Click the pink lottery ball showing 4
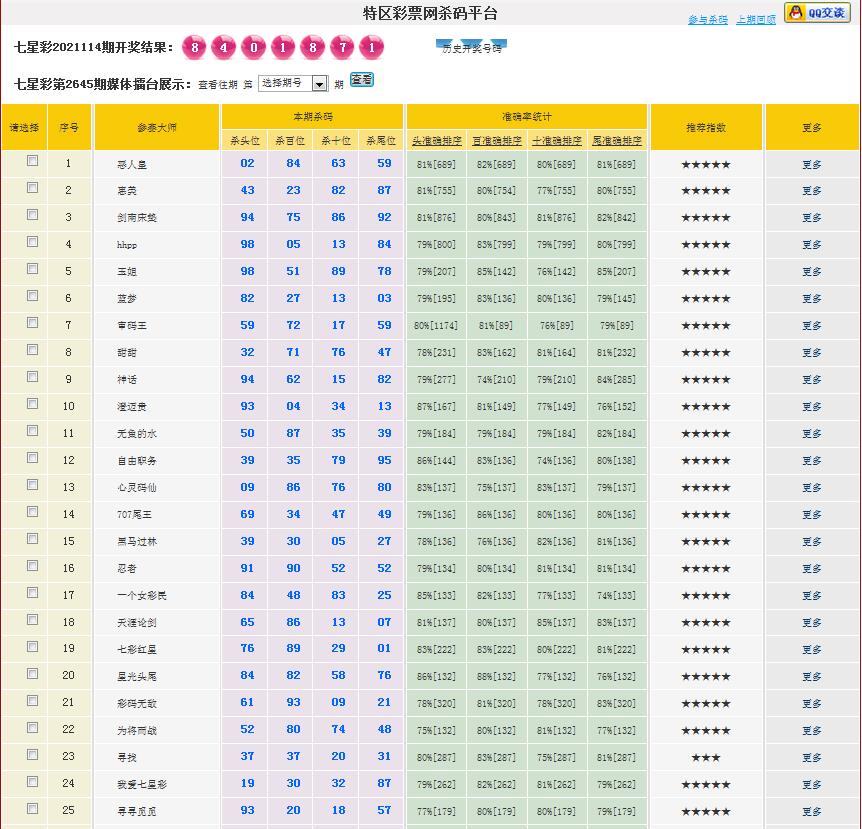862x829 pixels. tap(225, 48)
